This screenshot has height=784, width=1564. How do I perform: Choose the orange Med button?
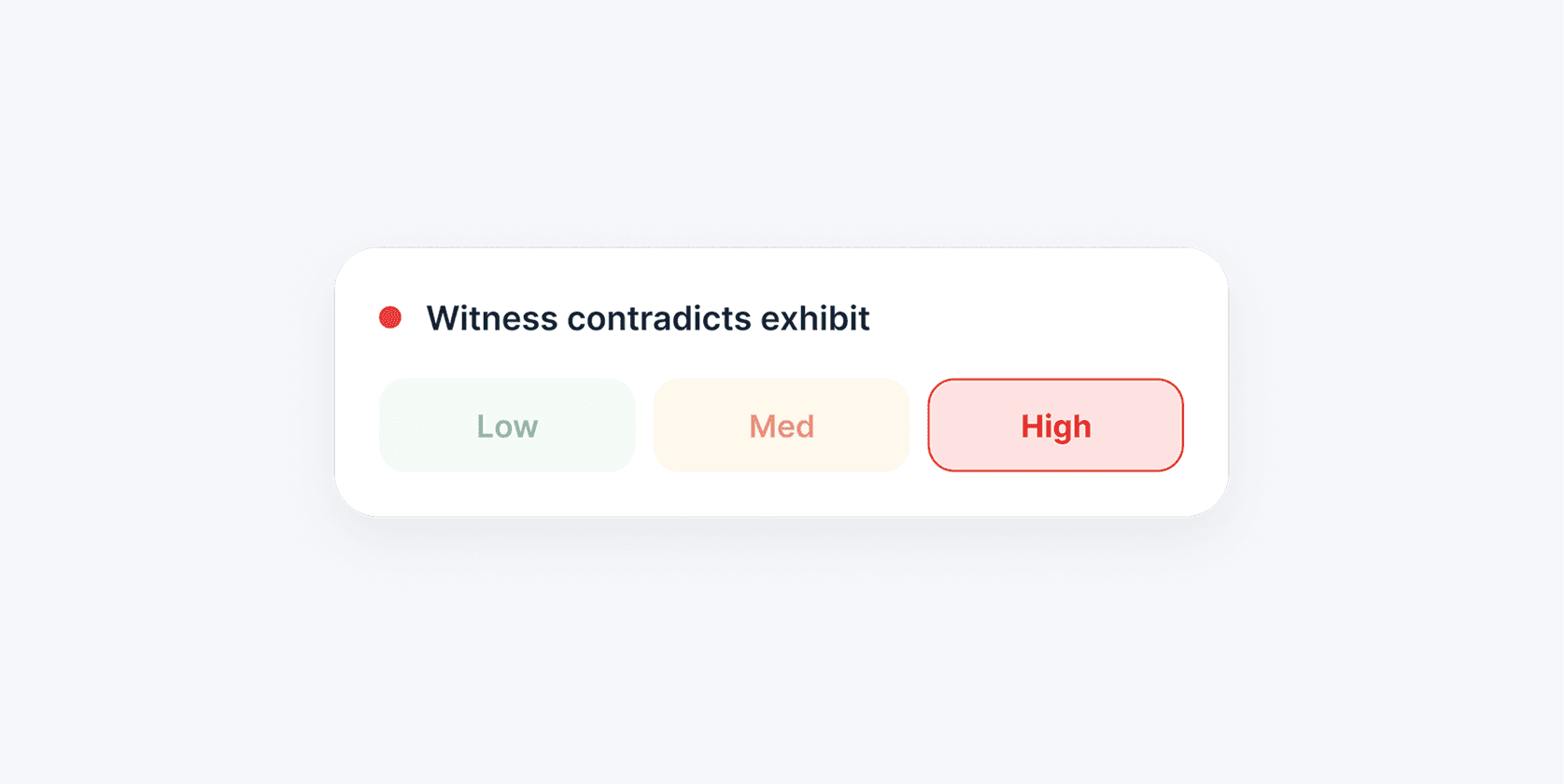tap(782, 426)
